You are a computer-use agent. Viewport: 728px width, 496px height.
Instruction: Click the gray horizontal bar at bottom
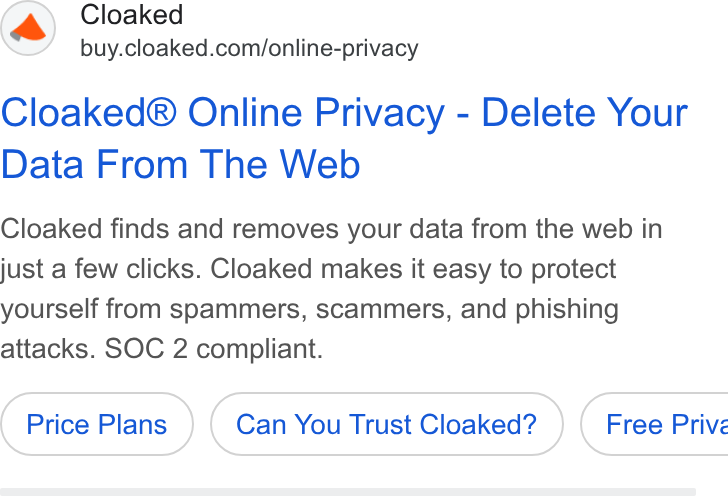click(x=348, y=492)
